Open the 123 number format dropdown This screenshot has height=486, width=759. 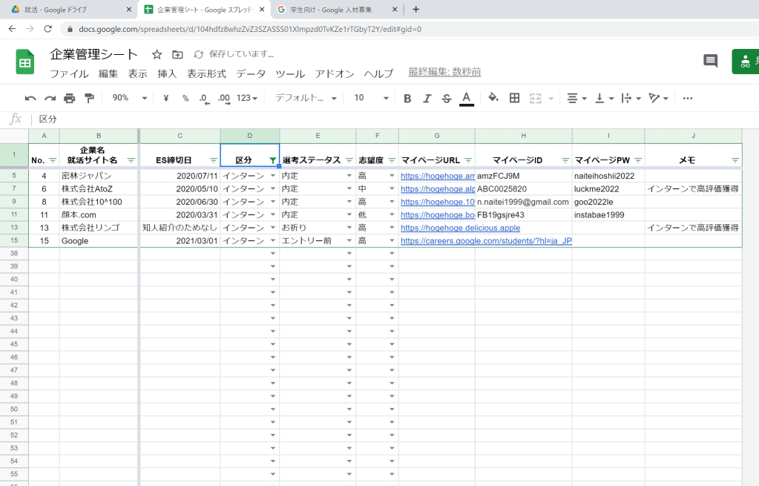(x=247, y=98)
